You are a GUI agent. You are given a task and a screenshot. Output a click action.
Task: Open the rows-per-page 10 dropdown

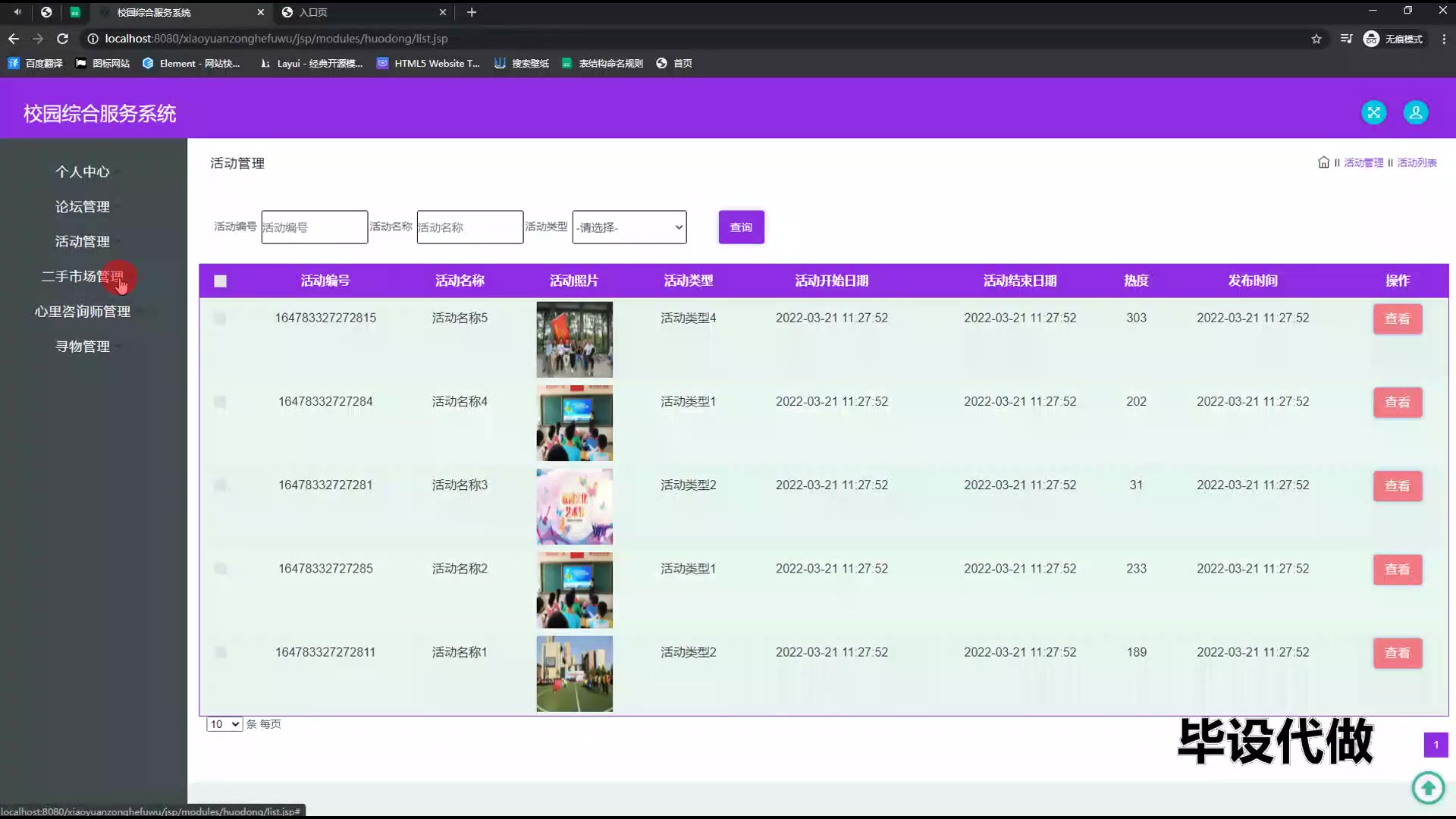click(224, 724)
